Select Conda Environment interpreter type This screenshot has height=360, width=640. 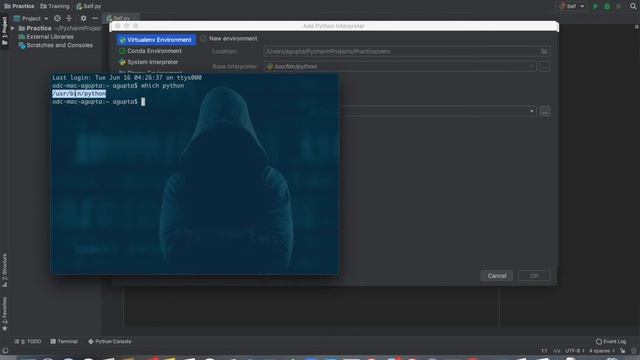pos(150,51)
